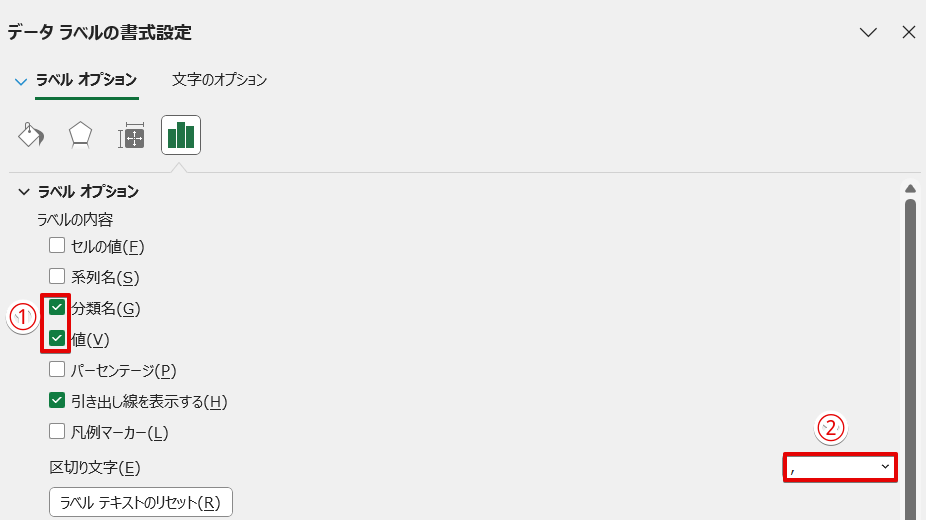926x520 pixels.
Task: Select the Effects pentagon icon
Action: point(80,136)
